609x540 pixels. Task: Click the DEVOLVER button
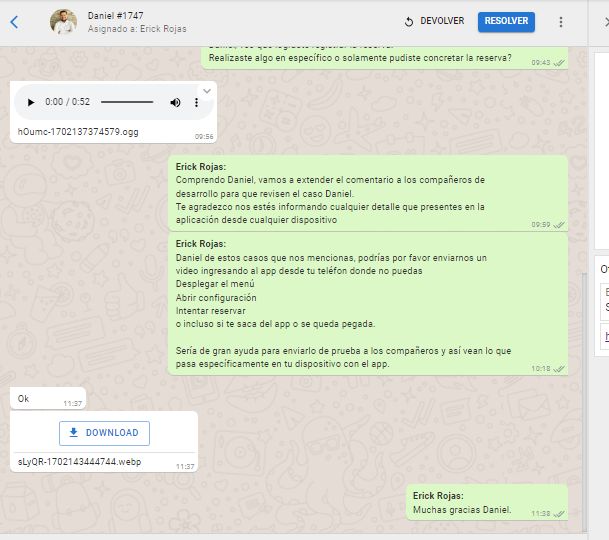434,22
